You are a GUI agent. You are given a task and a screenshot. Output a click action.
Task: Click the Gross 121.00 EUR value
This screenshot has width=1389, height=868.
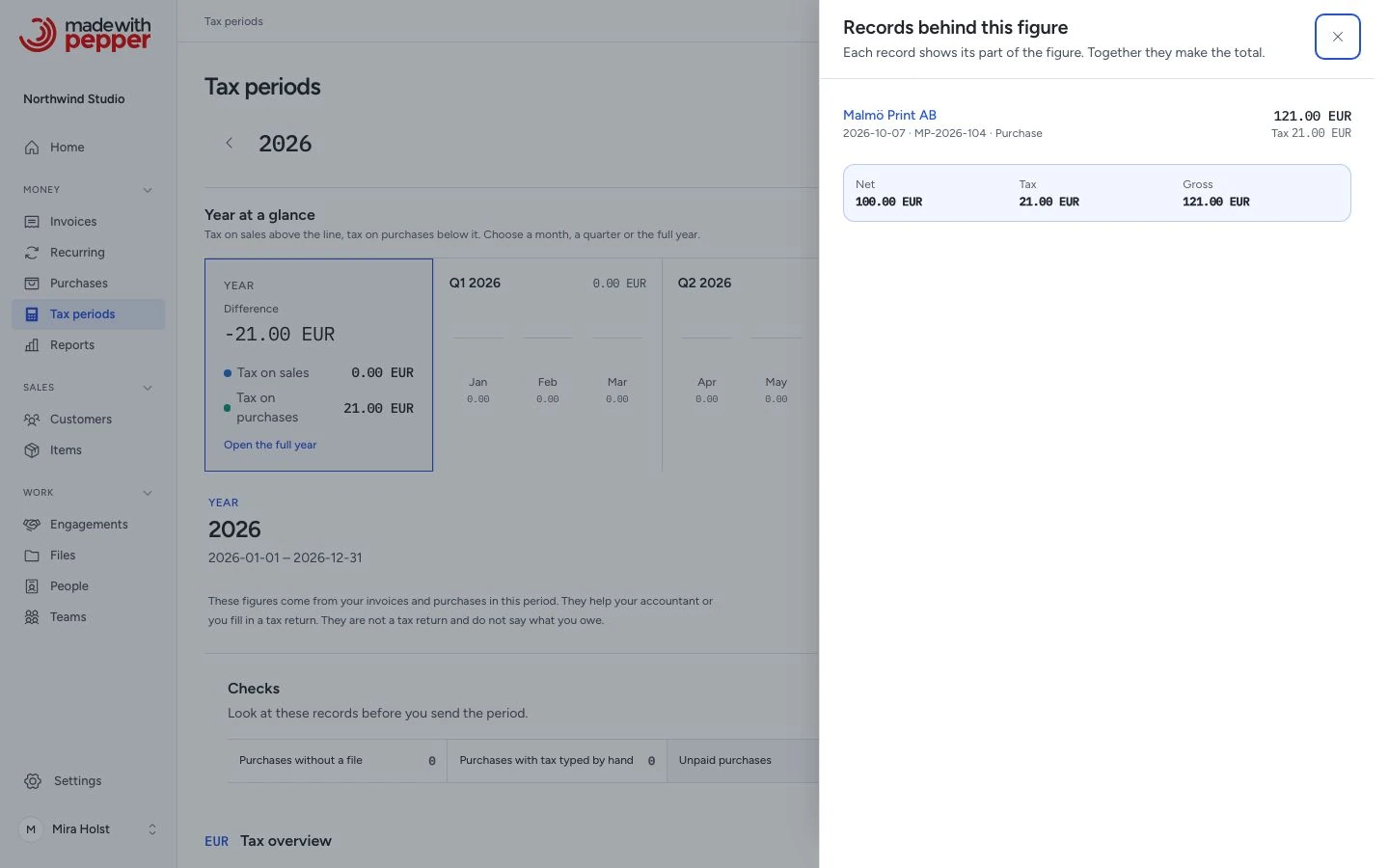pyautogui.click(x=1215, y=202)
